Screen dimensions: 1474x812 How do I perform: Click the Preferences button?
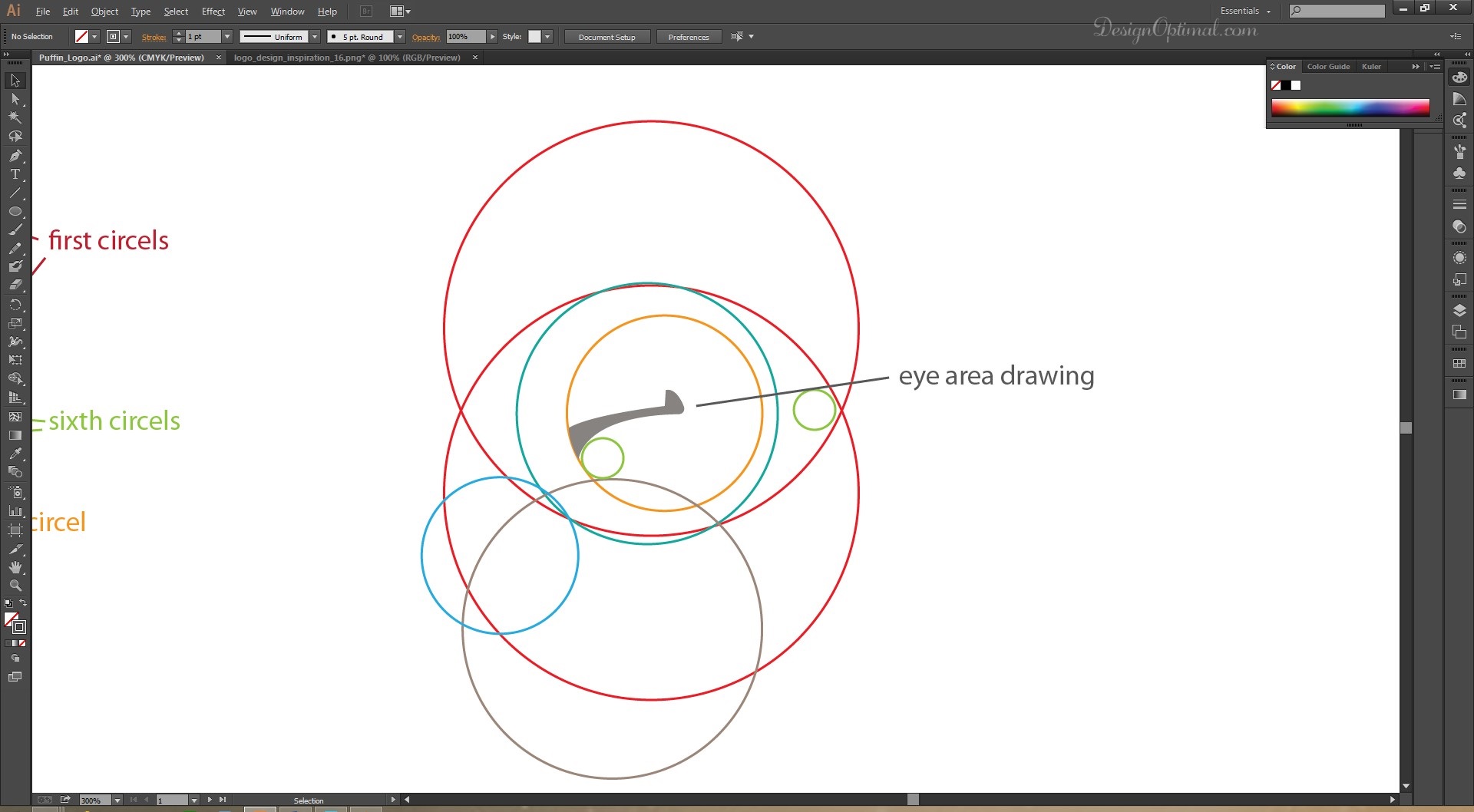(689, 37)
